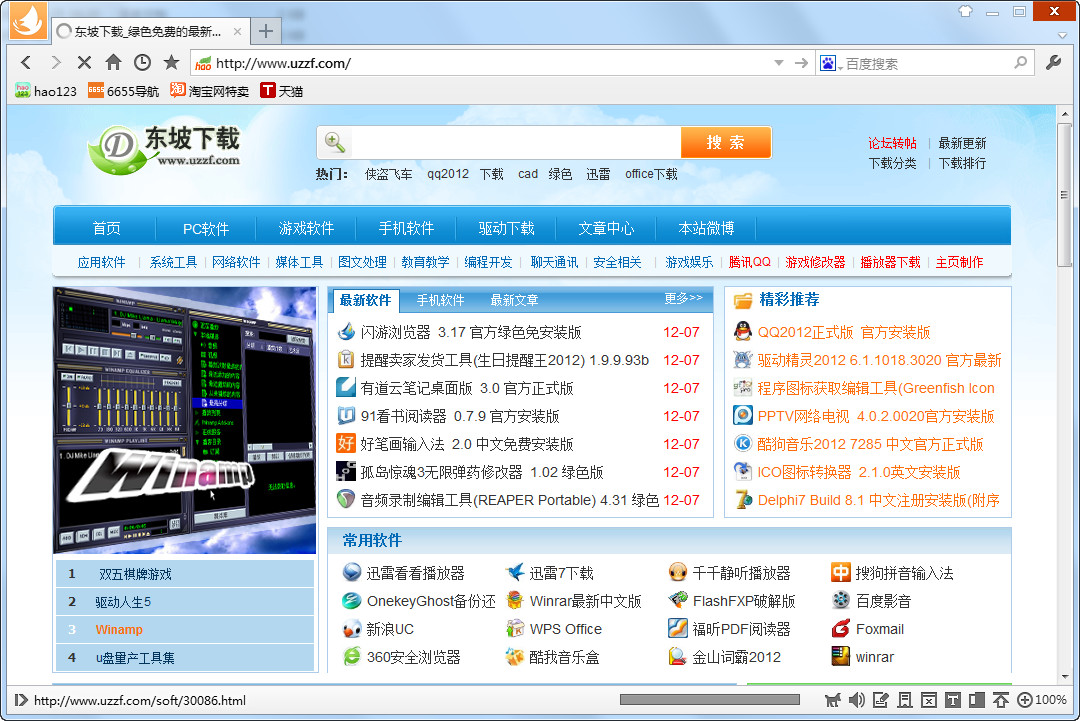
Task: Click the Foxmail icon
Action: [840, 629]
